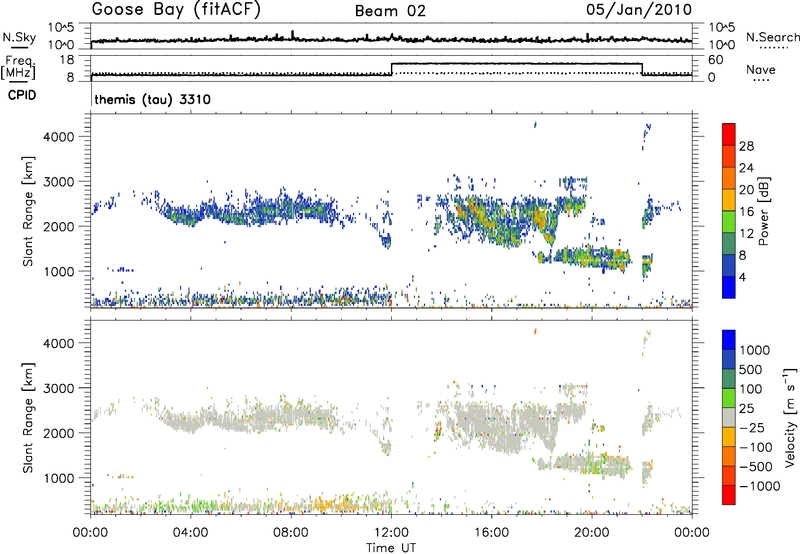Click the 'Goose Bay (fitACF)' title text
The image size is (800, 554).
[x=176, y=10]
